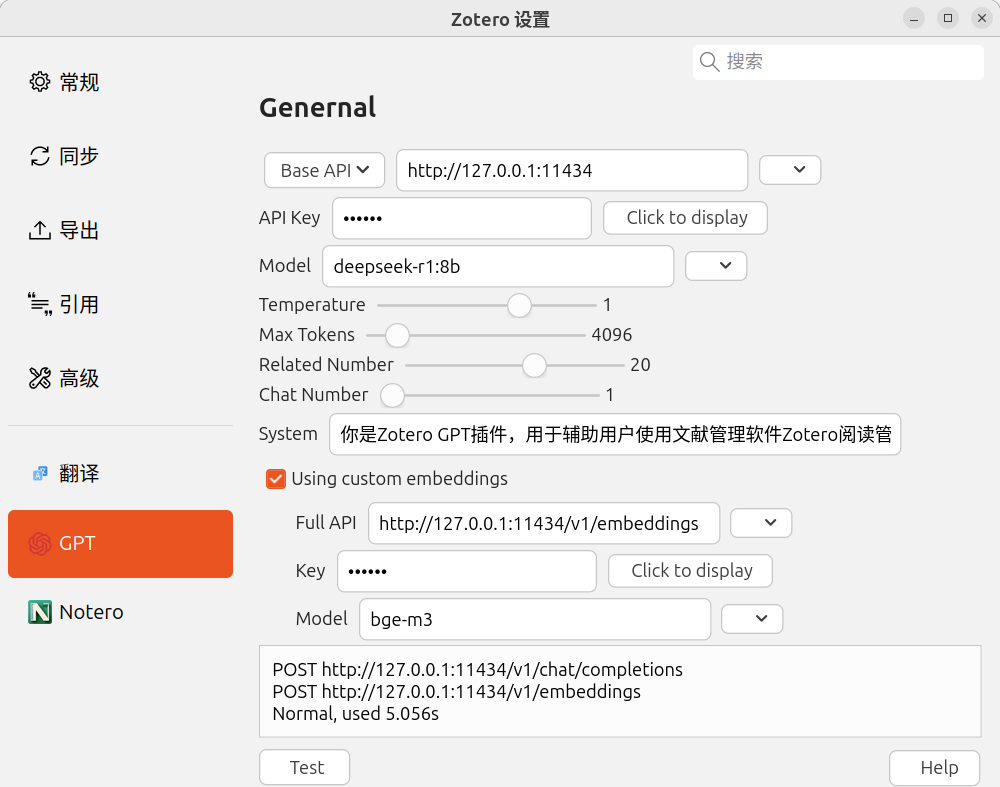Click the Max Tokens value 4096
The image size is (1000, 787).
coord(612,334)
